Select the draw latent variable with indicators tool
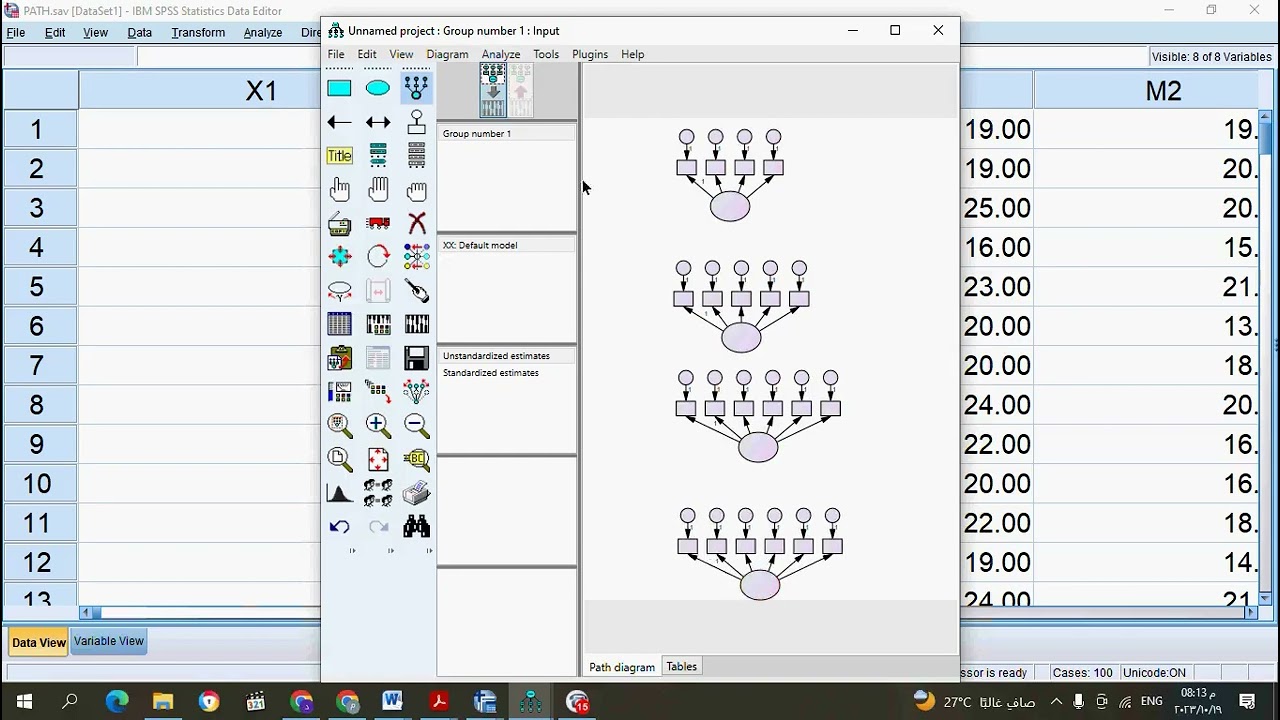The height and width of the screenshot is (720, 1280). pos(416,88)
